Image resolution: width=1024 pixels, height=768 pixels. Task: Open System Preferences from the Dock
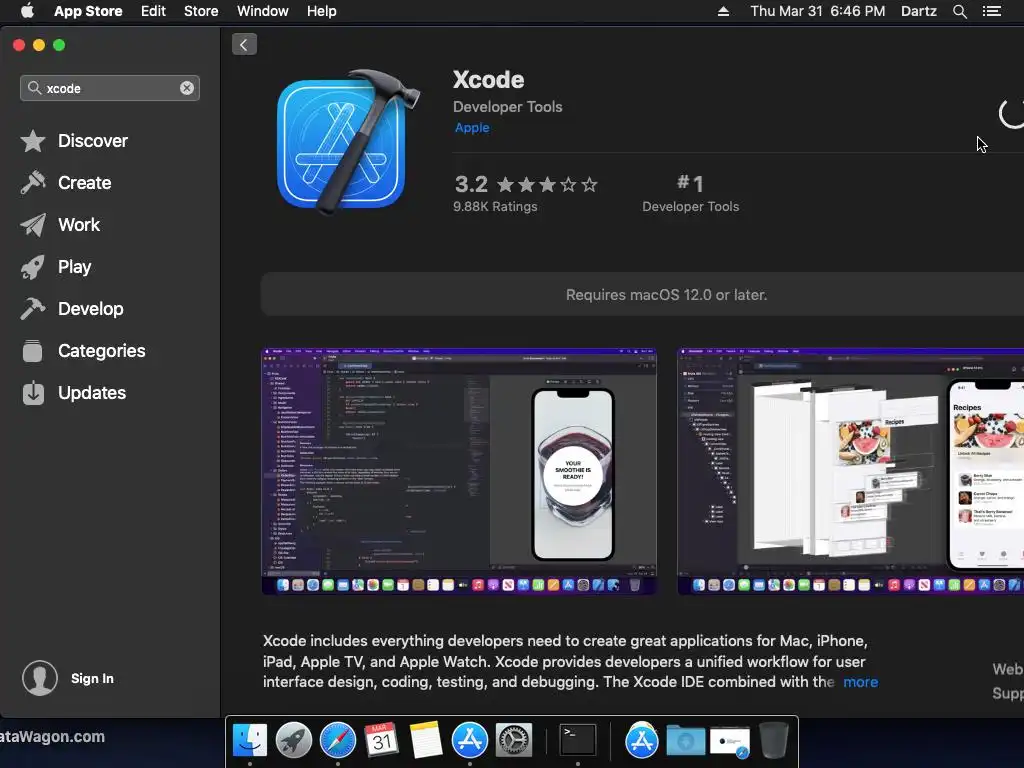tap(513, 741)
